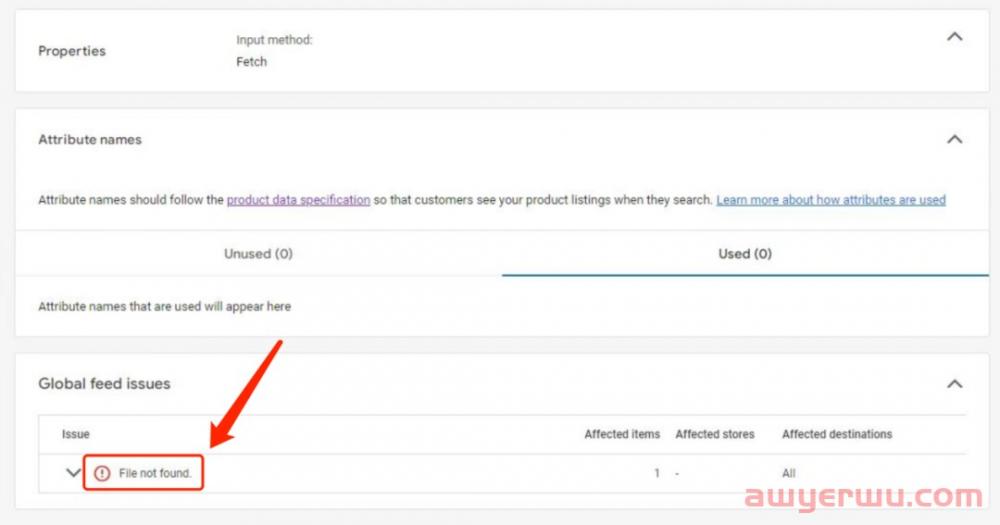
Task: Collapse the Global feed issues chevron
Action: click(x=954, y=384)
